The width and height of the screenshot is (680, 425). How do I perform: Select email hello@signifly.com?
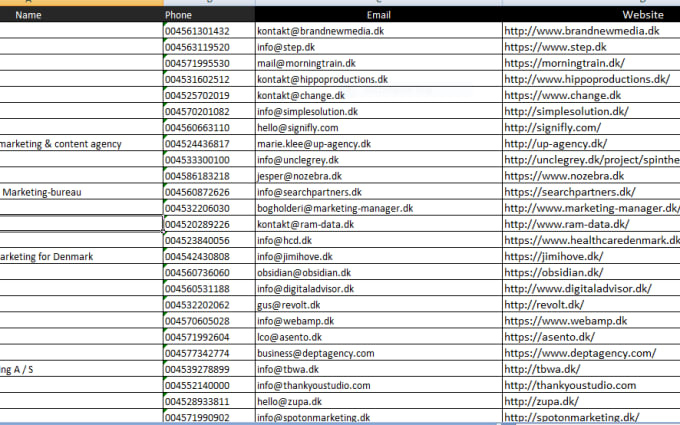point(298,128)
